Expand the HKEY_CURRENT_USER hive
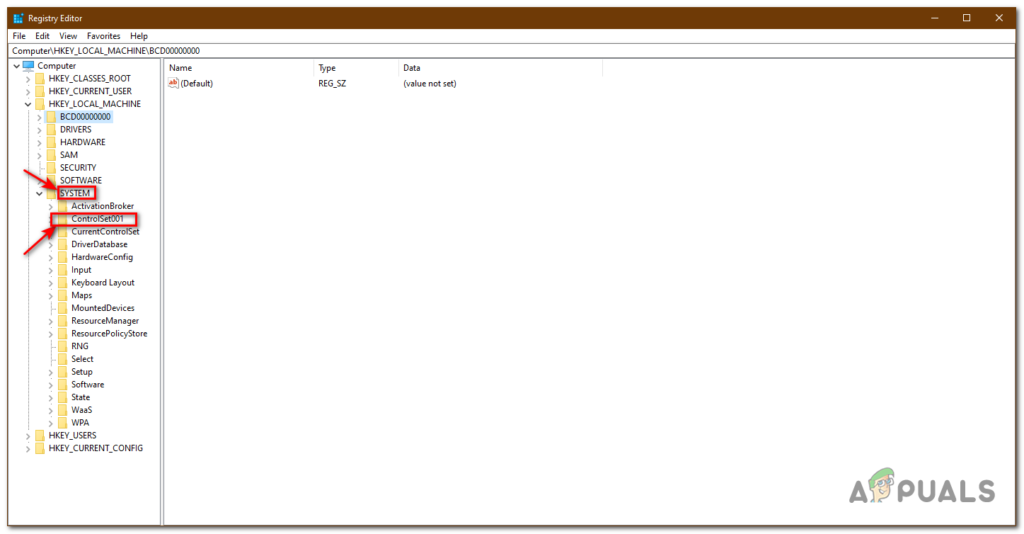 (x=28, y=91)
